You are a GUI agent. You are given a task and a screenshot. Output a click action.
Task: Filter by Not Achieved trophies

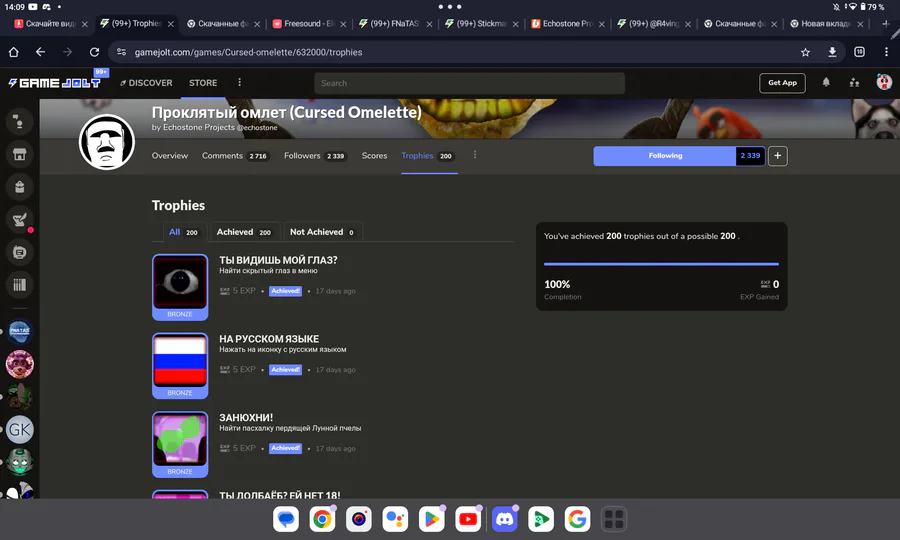[322, 232]
